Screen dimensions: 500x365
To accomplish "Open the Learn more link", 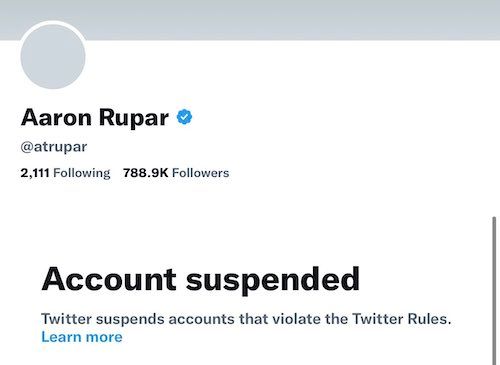I will tap(82, 337).
